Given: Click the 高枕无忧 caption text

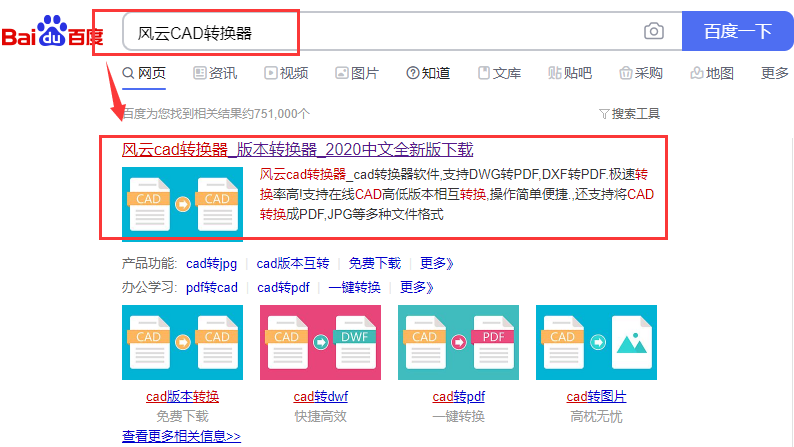Looking at the screenshot, I should click(x=597, y=417).
